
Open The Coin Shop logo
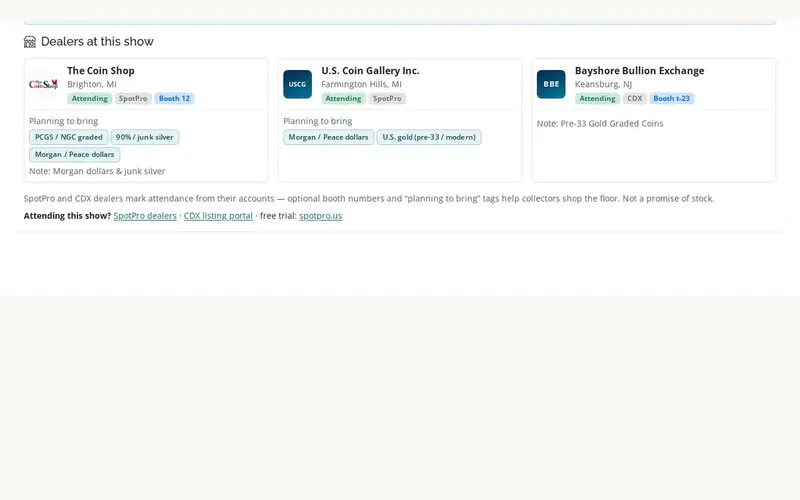coord(43,84)
